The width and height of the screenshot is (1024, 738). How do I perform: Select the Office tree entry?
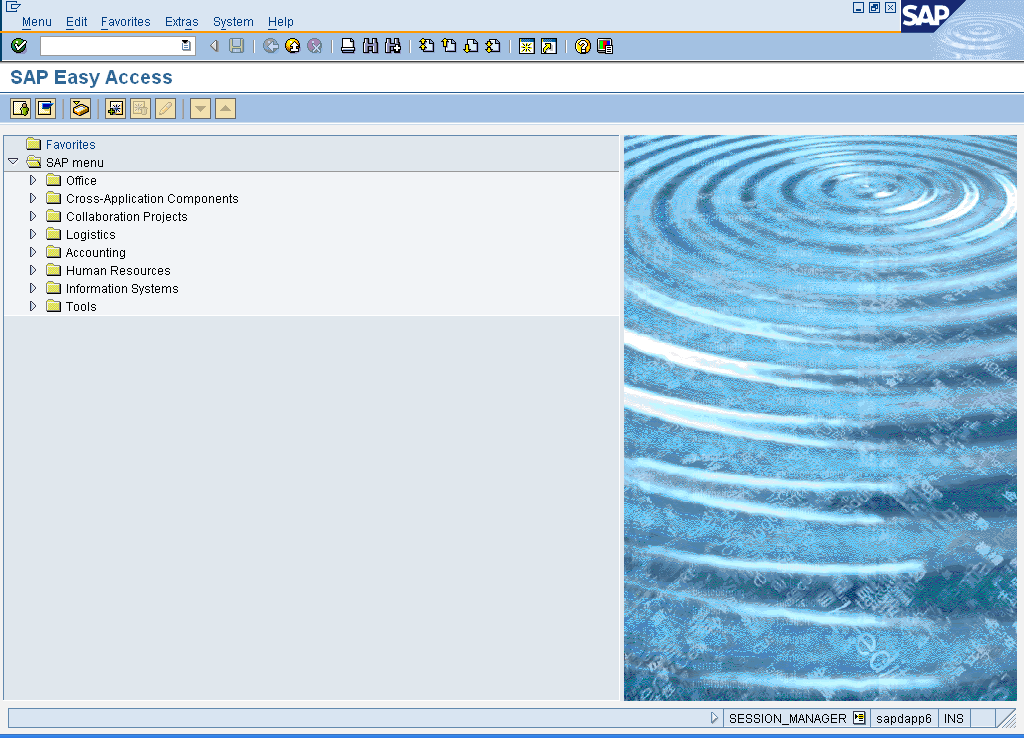[81, 180]
